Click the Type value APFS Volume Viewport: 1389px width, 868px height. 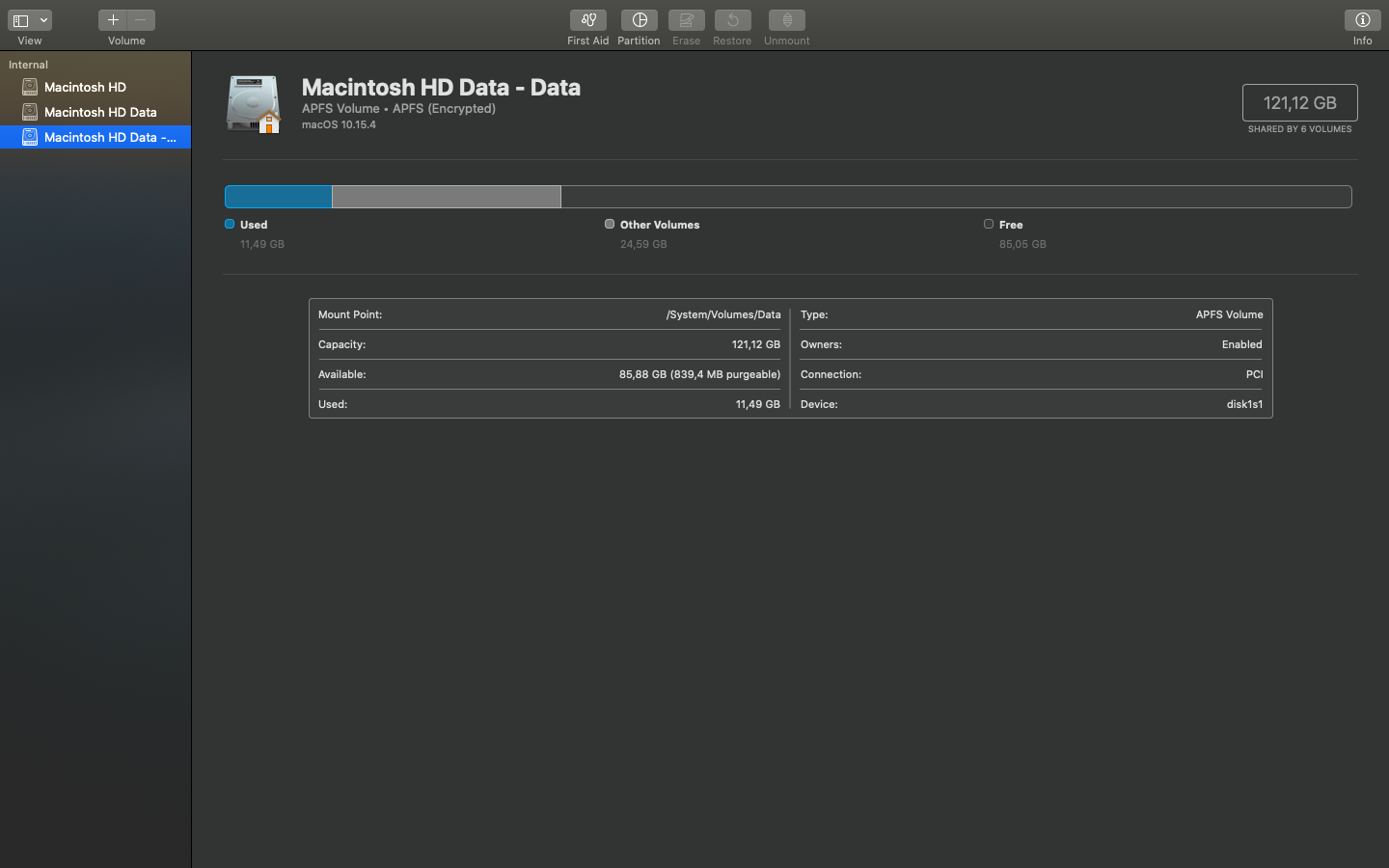pyautogui.click(x=1229, y=314)
